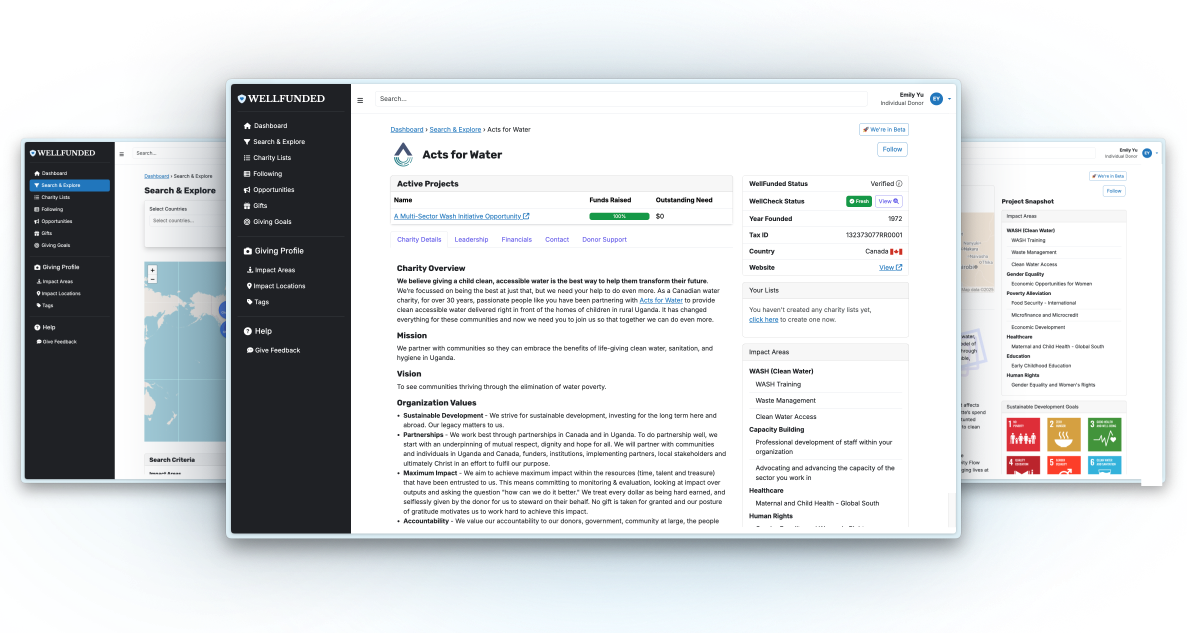The width and height of the screenshot is (1187, 633).
Task: Open user account dropdown arrow in front window
Action: (949, 99)
